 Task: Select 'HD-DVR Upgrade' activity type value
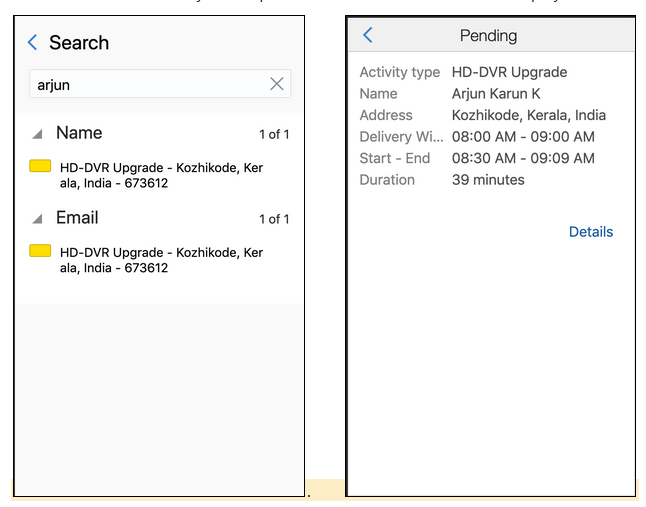(509, 72)
